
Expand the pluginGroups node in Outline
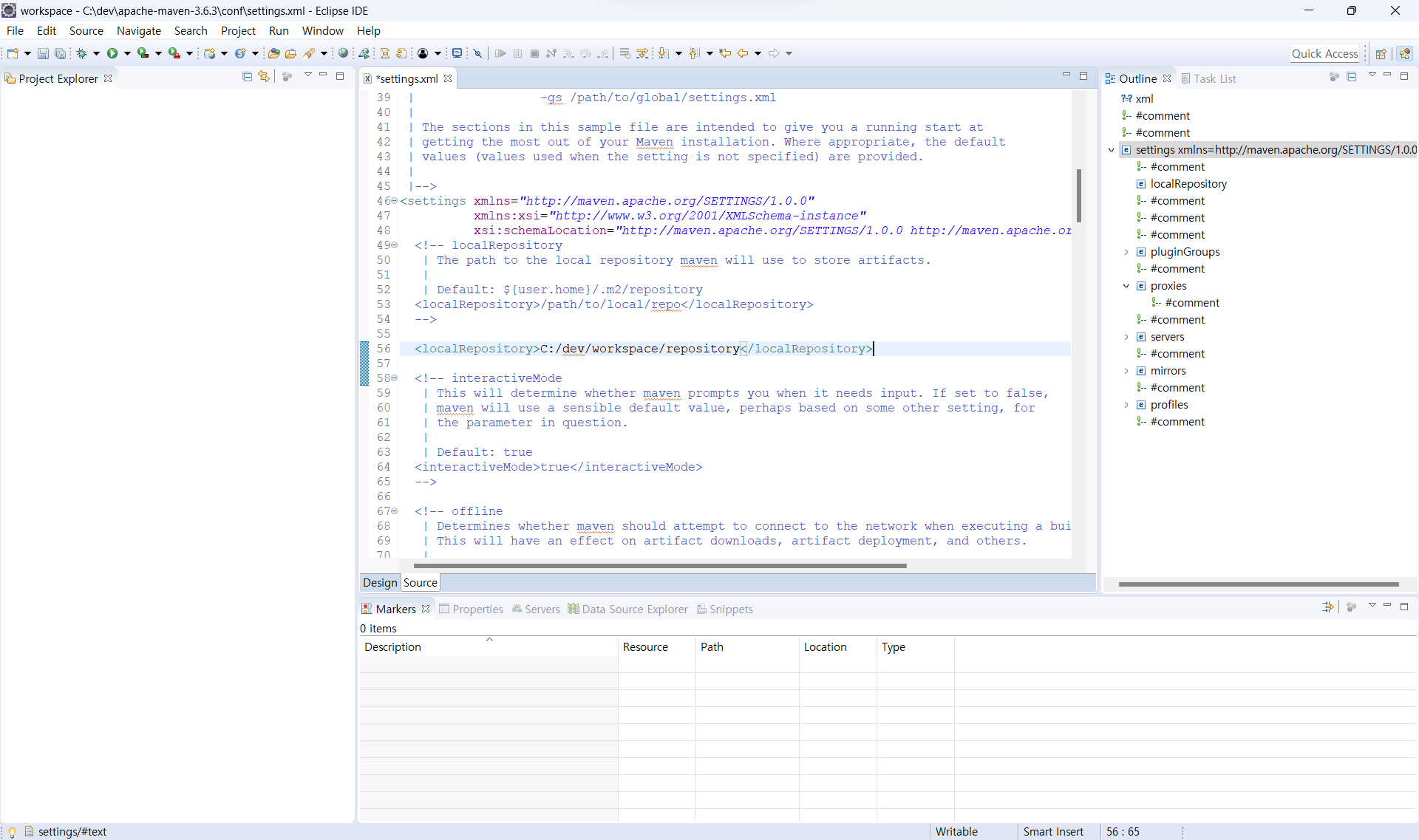[1126, 252]
